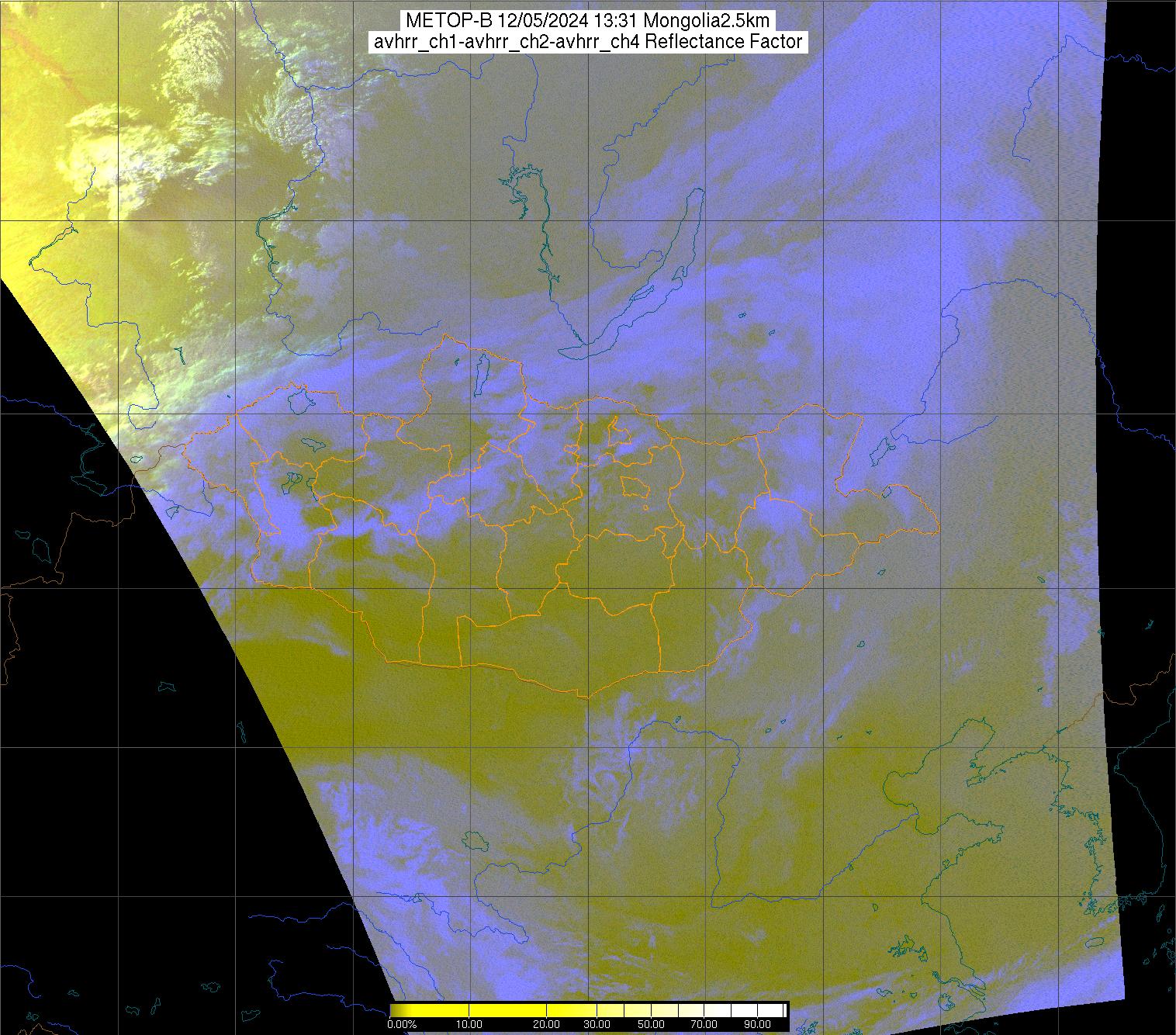Click the 0.00% label on the colorbar
The height and width of the screenshot is (1035, 1176).
click(x=402, y=1024)
